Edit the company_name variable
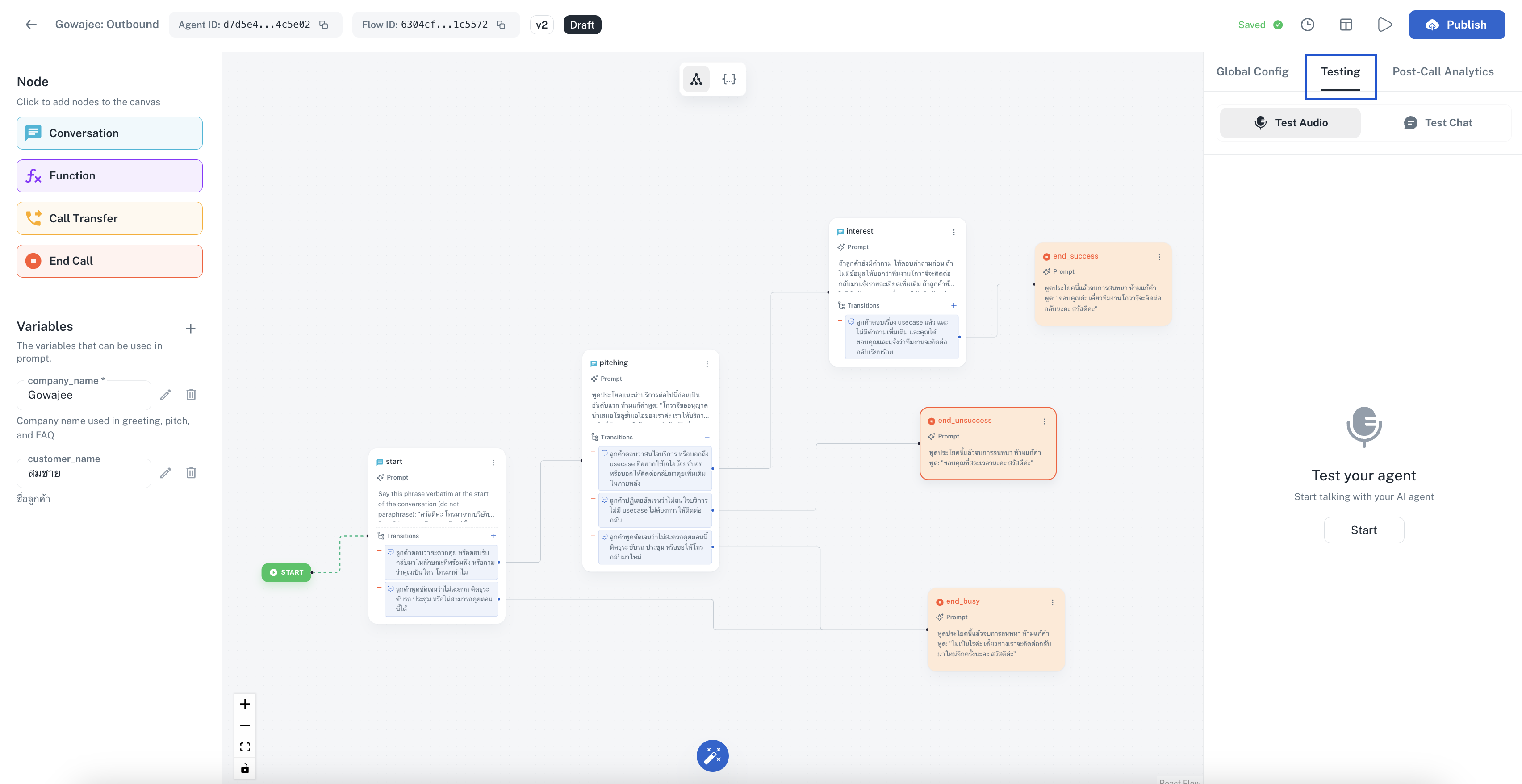Image resolution: width=1522 pixels, height=784 pixels. 165,395
